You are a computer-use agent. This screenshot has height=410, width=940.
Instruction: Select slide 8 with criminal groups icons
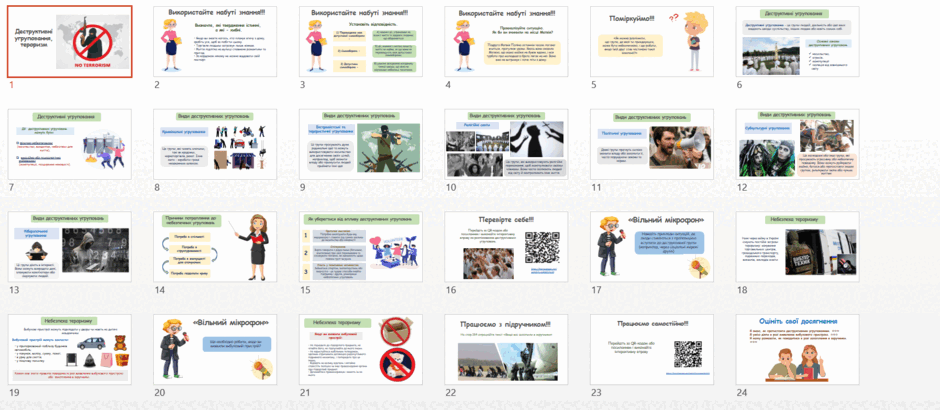[x=215, y=144]
